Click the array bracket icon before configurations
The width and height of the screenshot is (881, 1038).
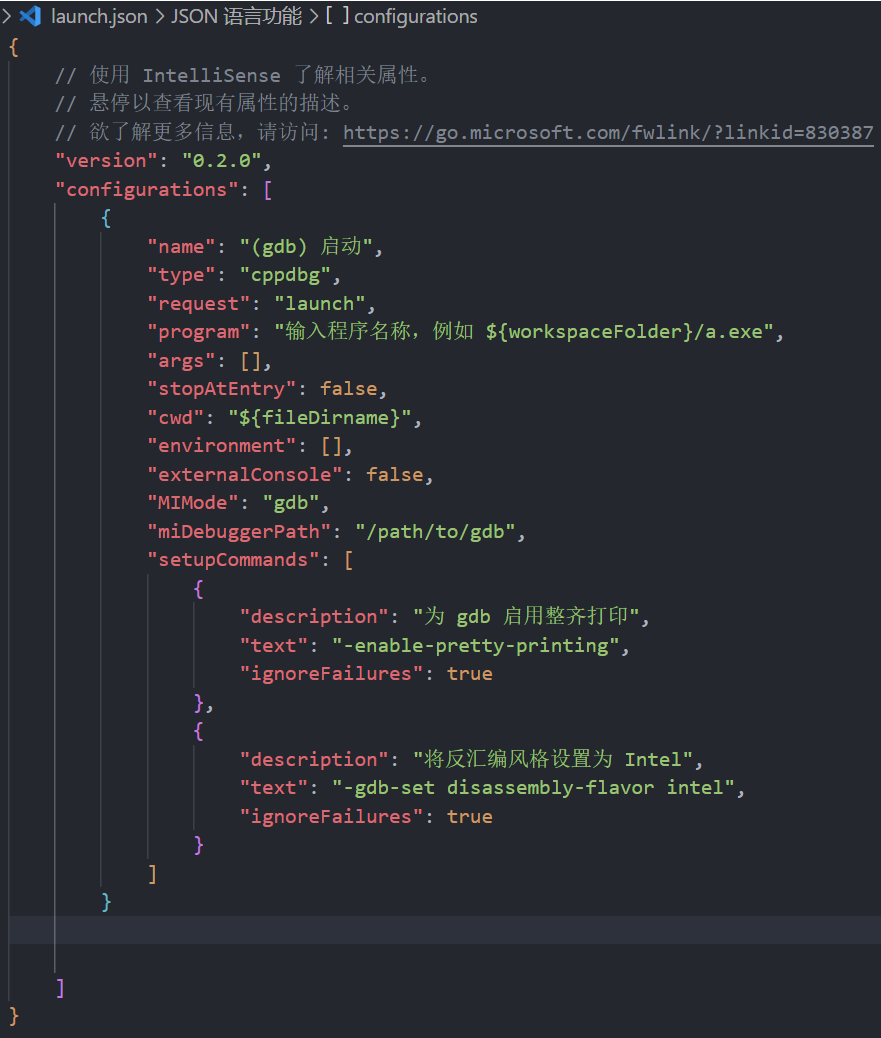338,16
